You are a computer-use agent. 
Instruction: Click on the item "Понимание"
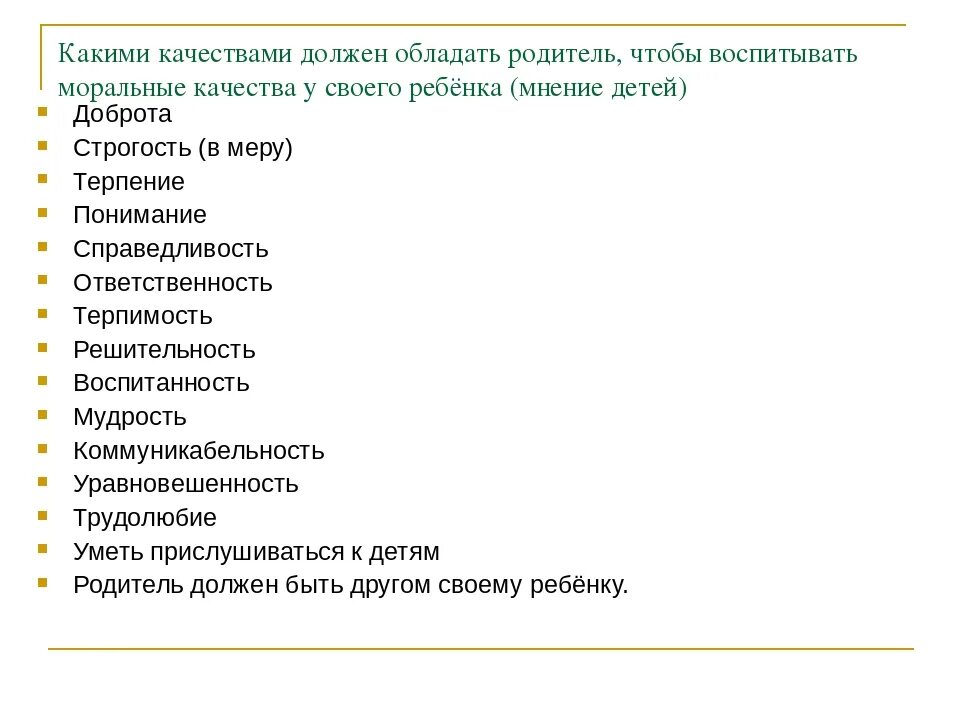(140, 215)
